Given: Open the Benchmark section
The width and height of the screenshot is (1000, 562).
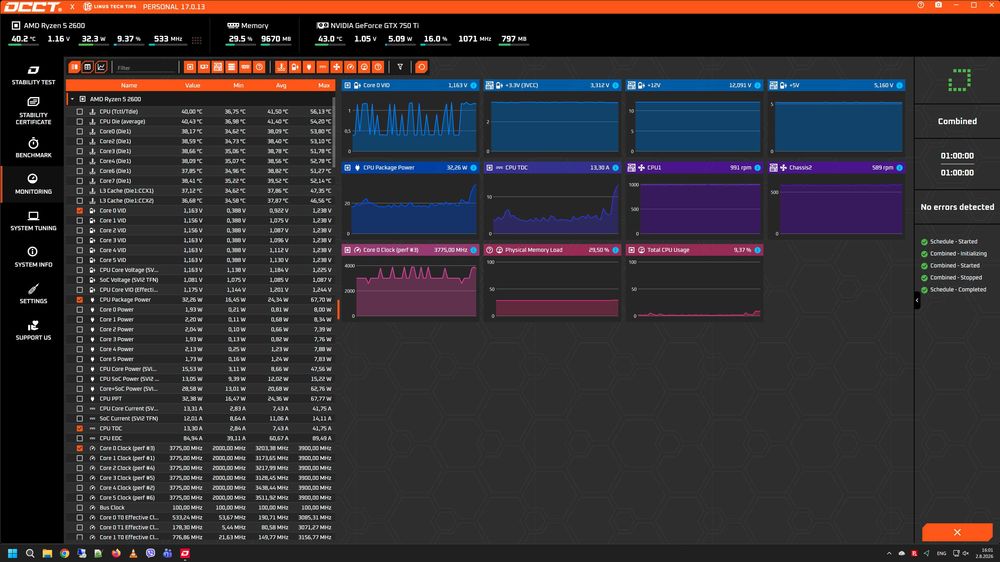Looking at the screenshot, I should (x=33, y=147).
